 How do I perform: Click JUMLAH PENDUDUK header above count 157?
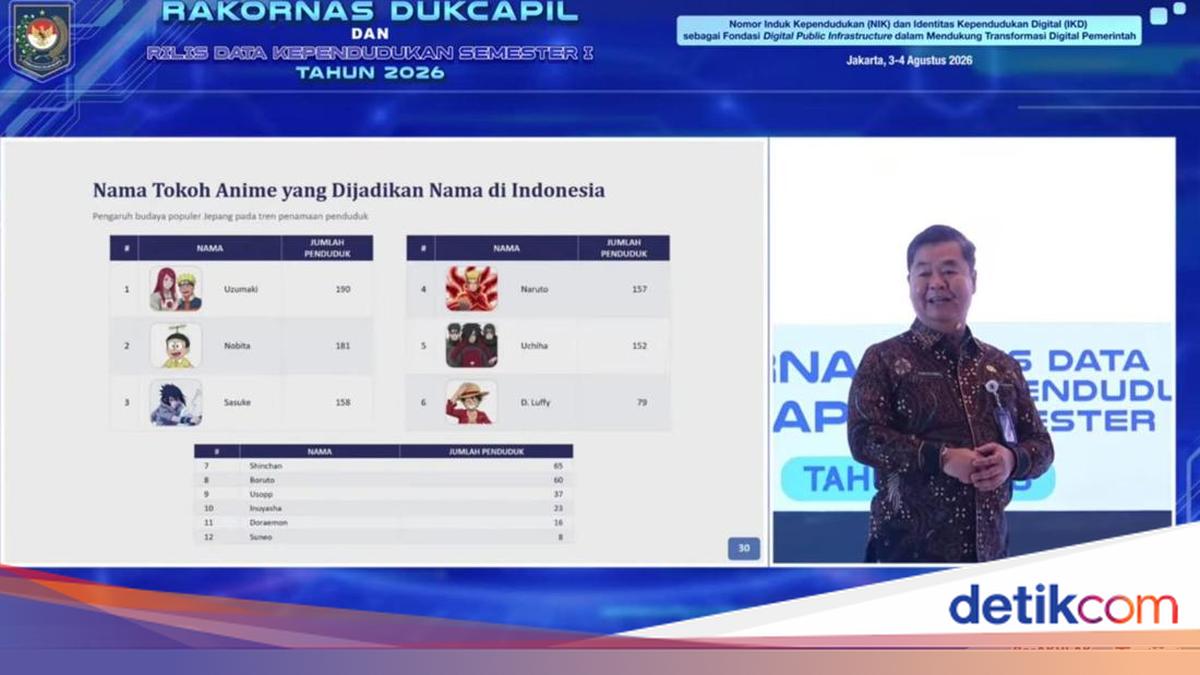pos(623,248)
